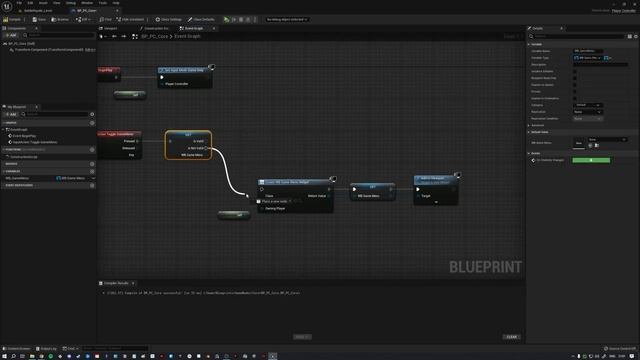This screenshot has width=640, height=360.
Task: Toggle Expose to Cinematics checkbox
Action: [575, 98]
